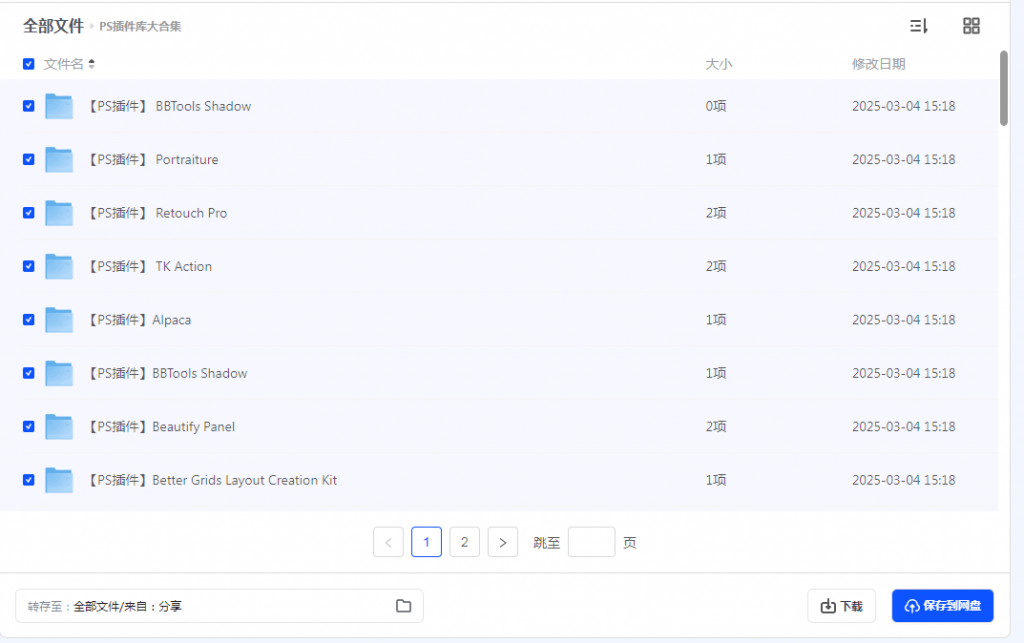
Task: Click the 0项 size value
Action: pyautogui.click(x=716, y=106)
